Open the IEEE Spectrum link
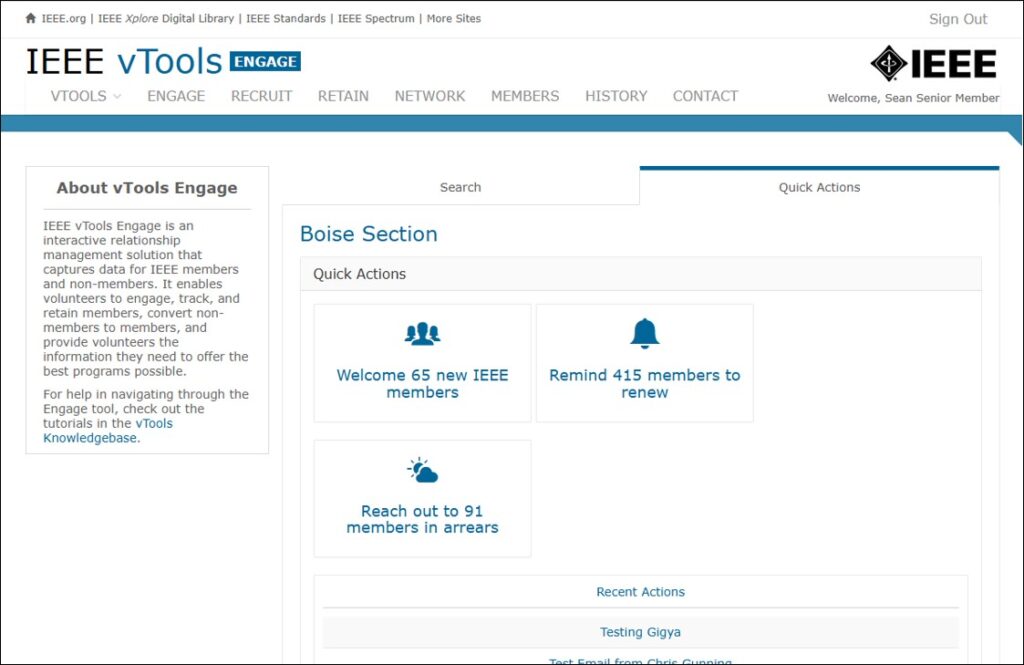Viewport: 1024px width, 665px height. click(x=376, y=18)
